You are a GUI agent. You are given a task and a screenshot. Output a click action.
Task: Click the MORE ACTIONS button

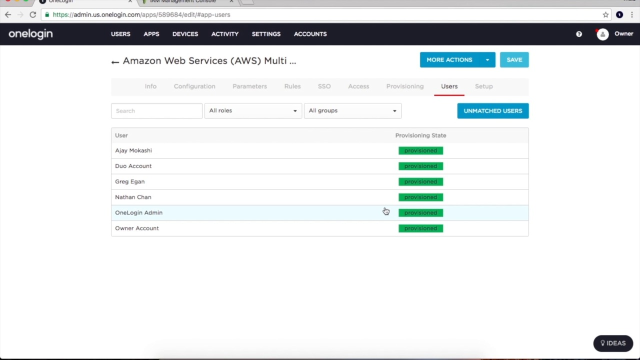point(449,60)
